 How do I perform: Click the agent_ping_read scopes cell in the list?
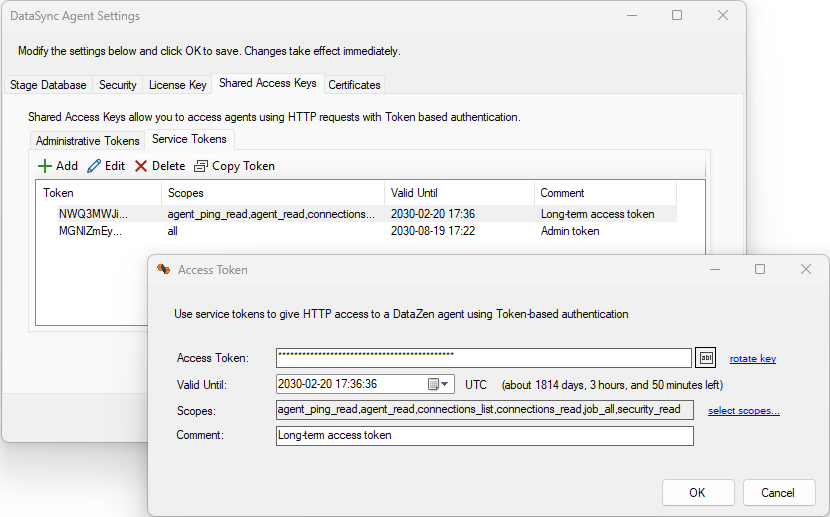(x=271, y=214)
